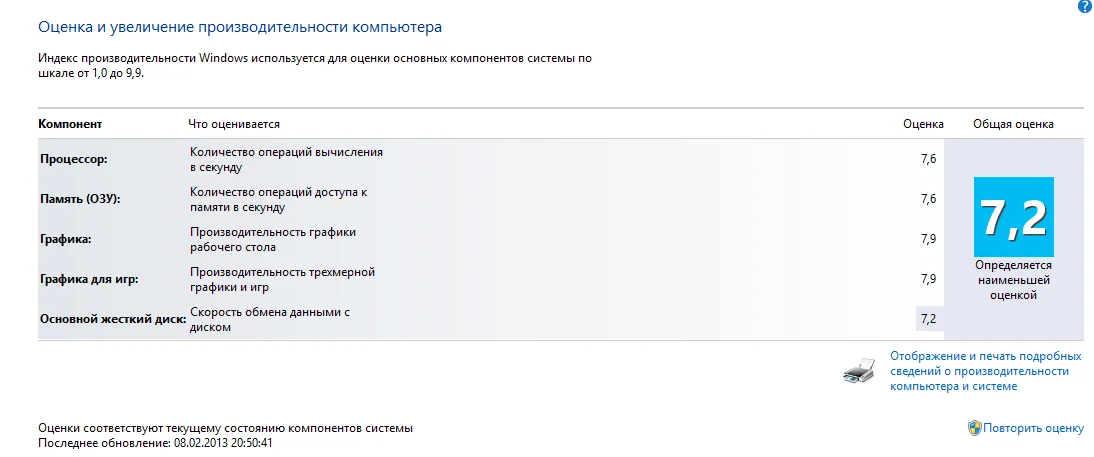Select the Память (ОЗУ) component label
This screenshot has height=457, width=1094.
[80, 199]
